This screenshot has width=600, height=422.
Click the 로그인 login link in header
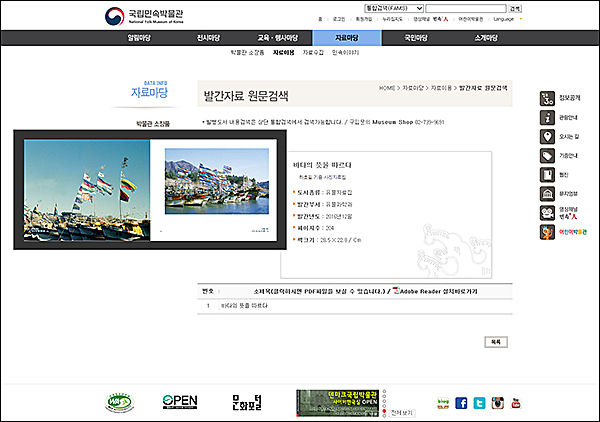pyautogui.click(x=339, y=19)
